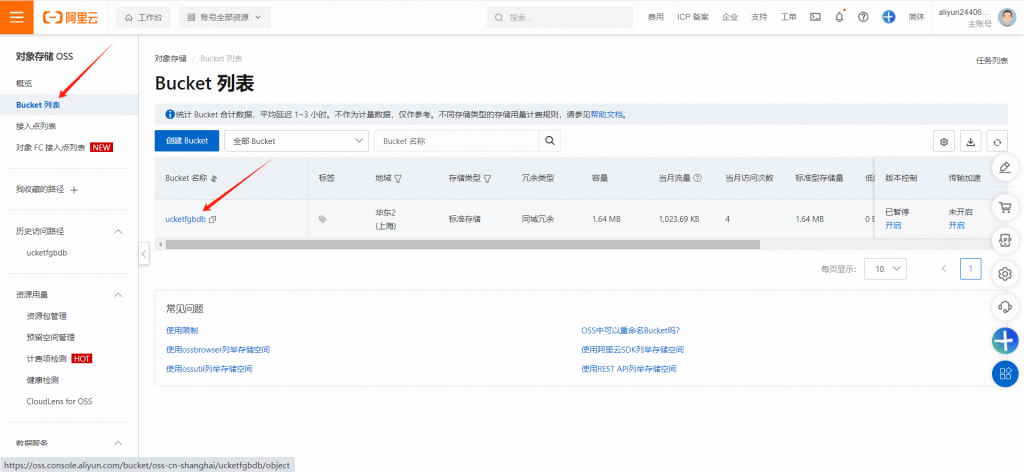Collapse the left sidebar arrow
The height and width of the screenshot is (472, 1024).
pos(144,254)
